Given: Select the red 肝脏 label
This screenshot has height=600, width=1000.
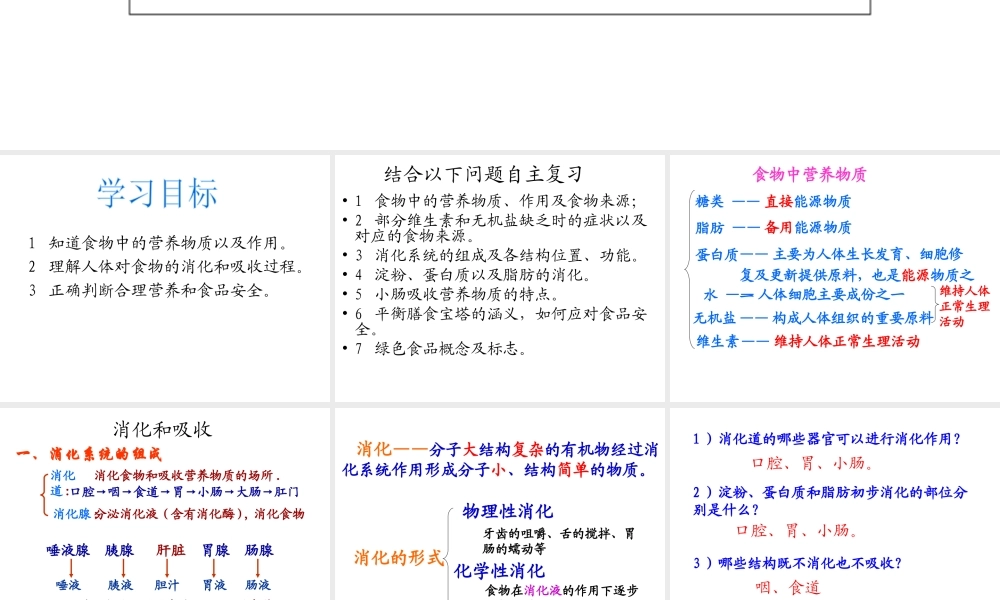Looking at the screenshot, I should [x=170, y=550].
